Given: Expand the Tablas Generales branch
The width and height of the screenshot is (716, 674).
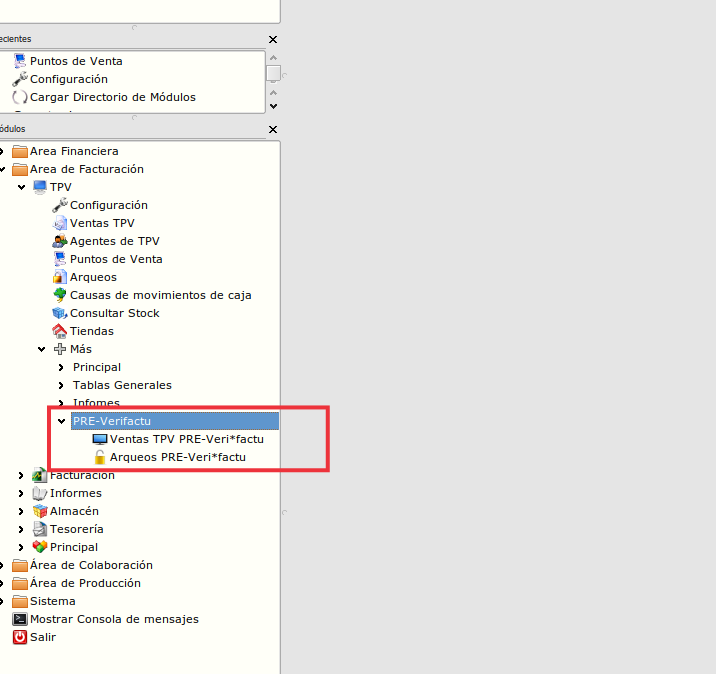Looking at the screenshot, I should click(x=62, y=385).
